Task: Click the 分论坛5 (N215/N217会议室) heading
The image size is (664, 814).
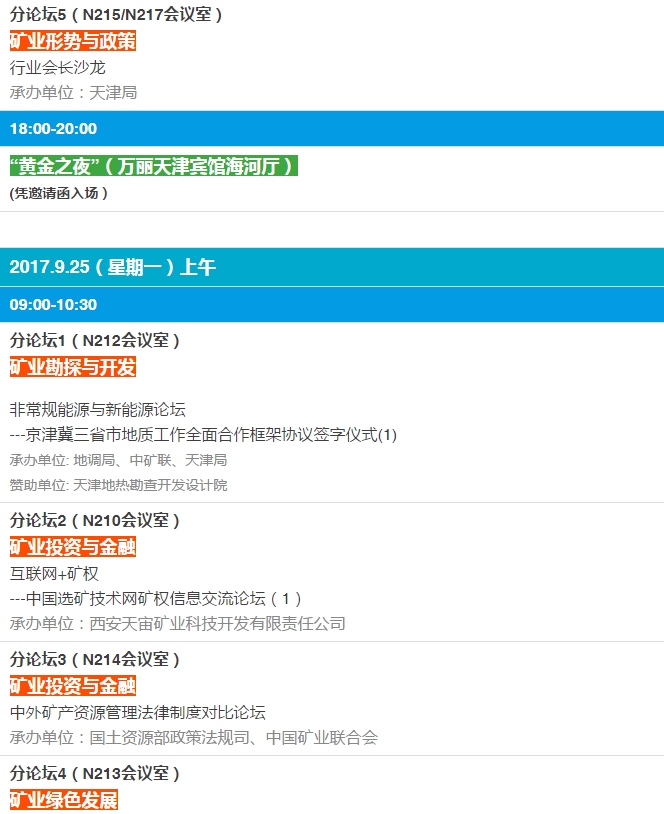Action: (116, 14)
